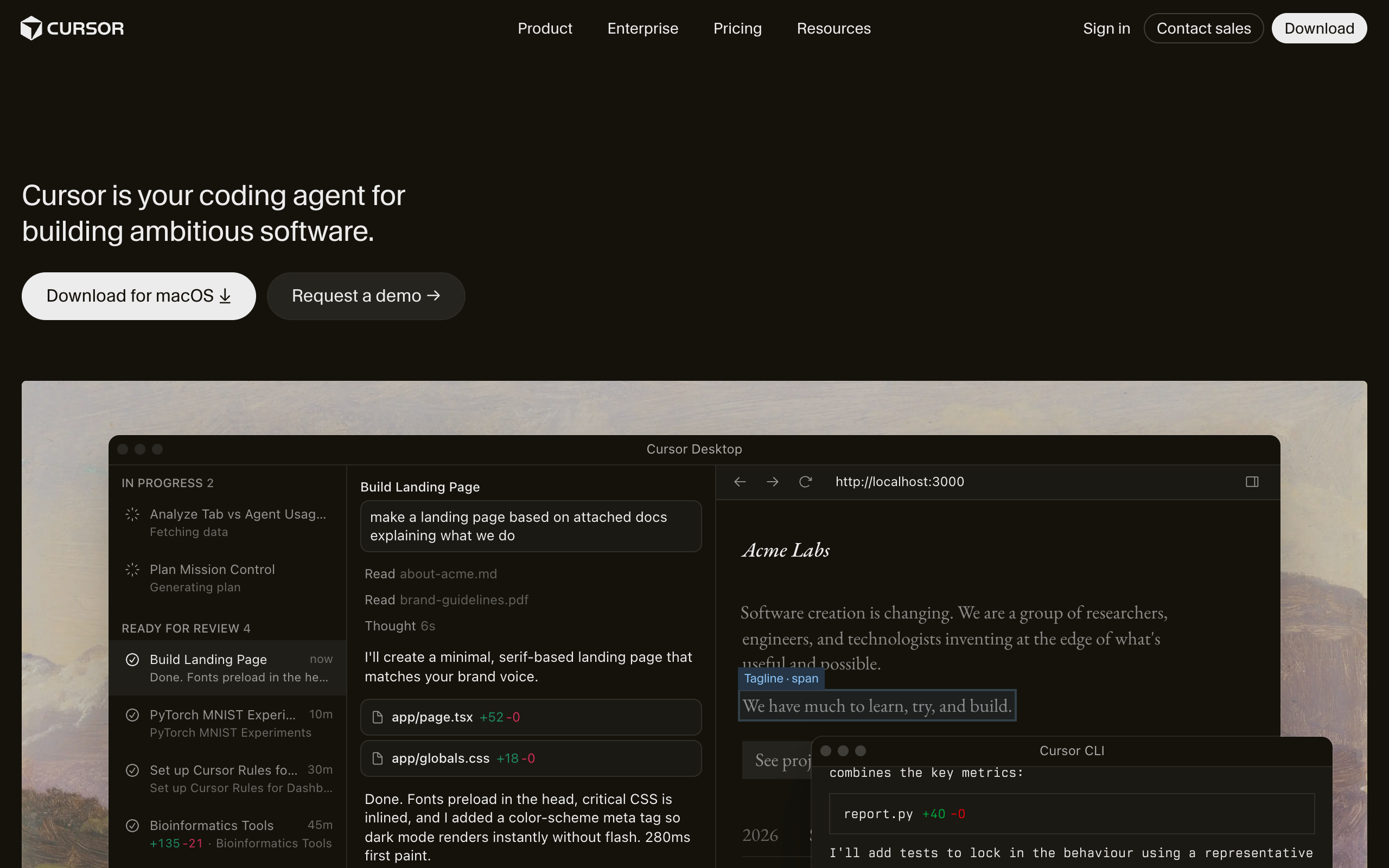Click the Tagline · span label tag

pos(781,679)
